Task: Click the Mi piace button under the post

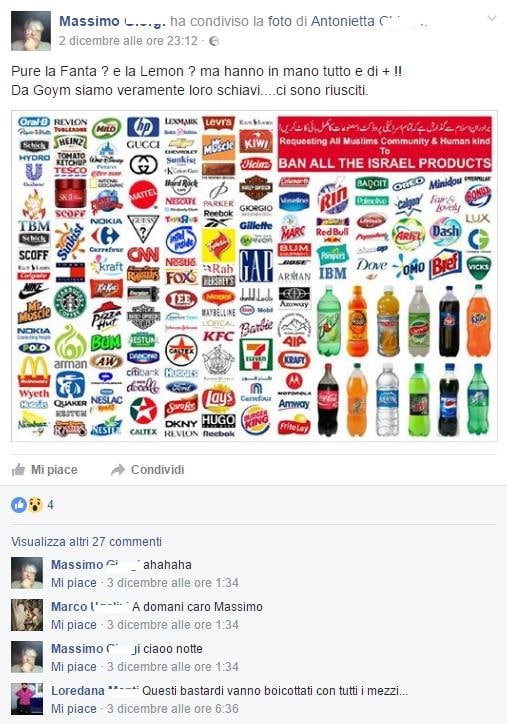Action: [45, 470]
